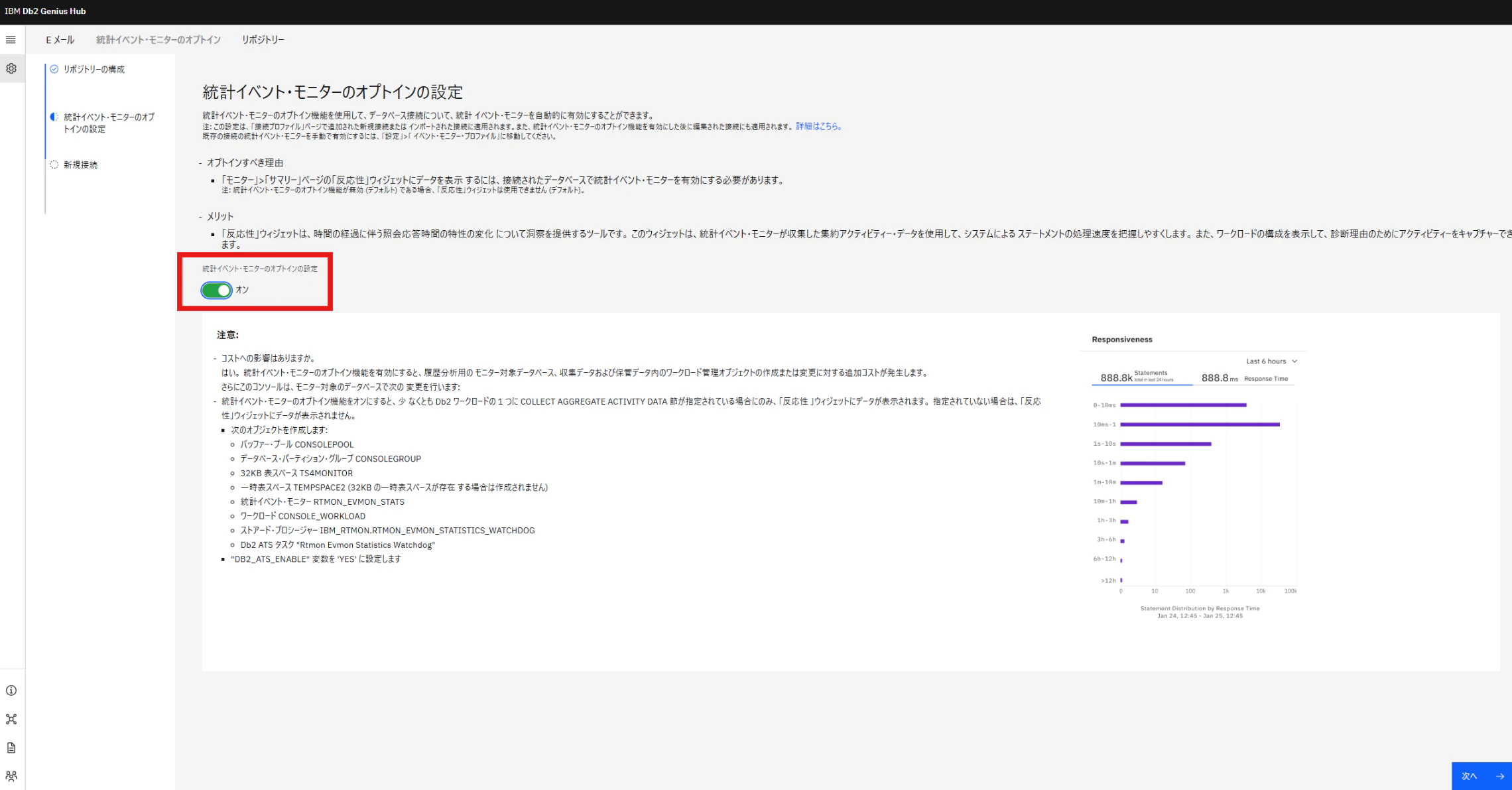Click the コストへの影響はありますか。 question text
Screen dimensions: 1512x790
point(268,358)
